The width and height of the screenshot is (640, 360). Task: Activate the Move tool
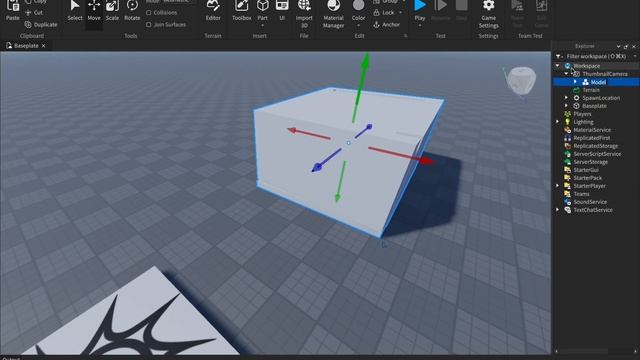pyautogui.click(x=94, y=11)
